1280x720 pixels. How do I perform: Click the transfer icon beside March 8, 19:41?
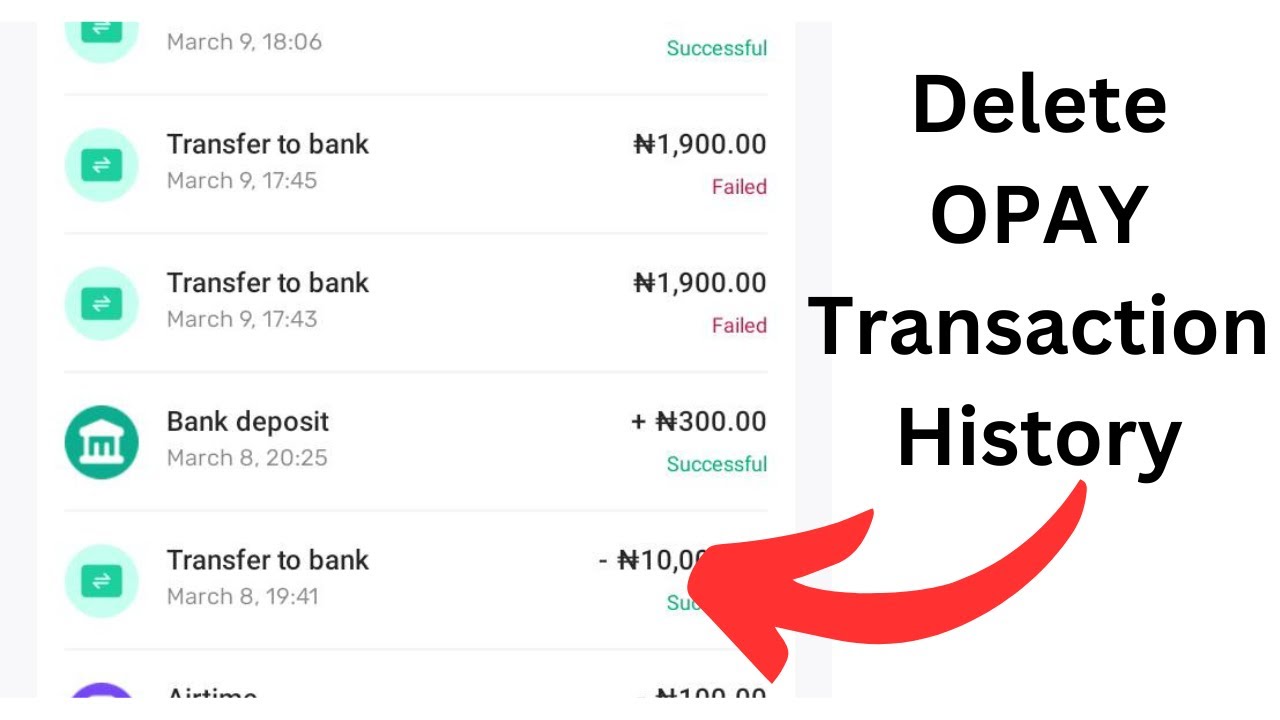101,580
